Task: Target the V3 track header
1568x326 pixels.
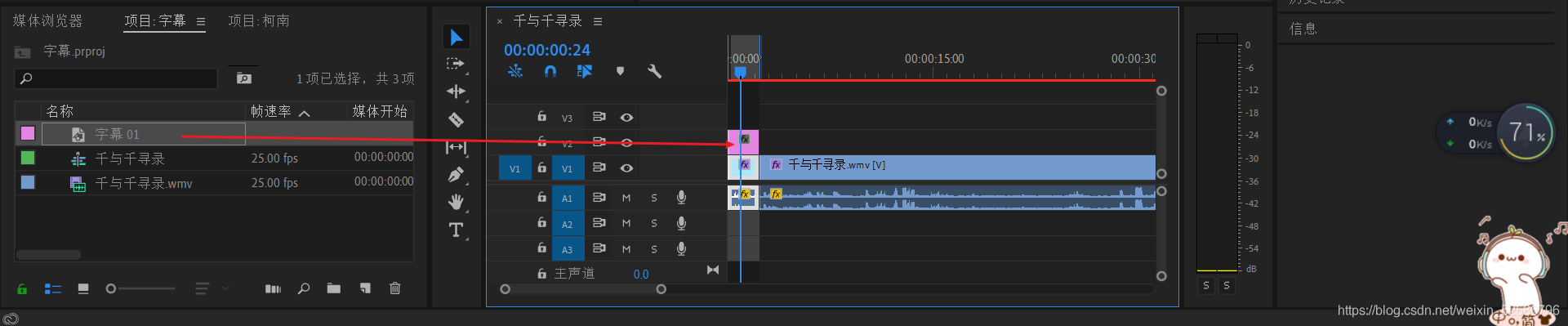Action: coord(567,118)
